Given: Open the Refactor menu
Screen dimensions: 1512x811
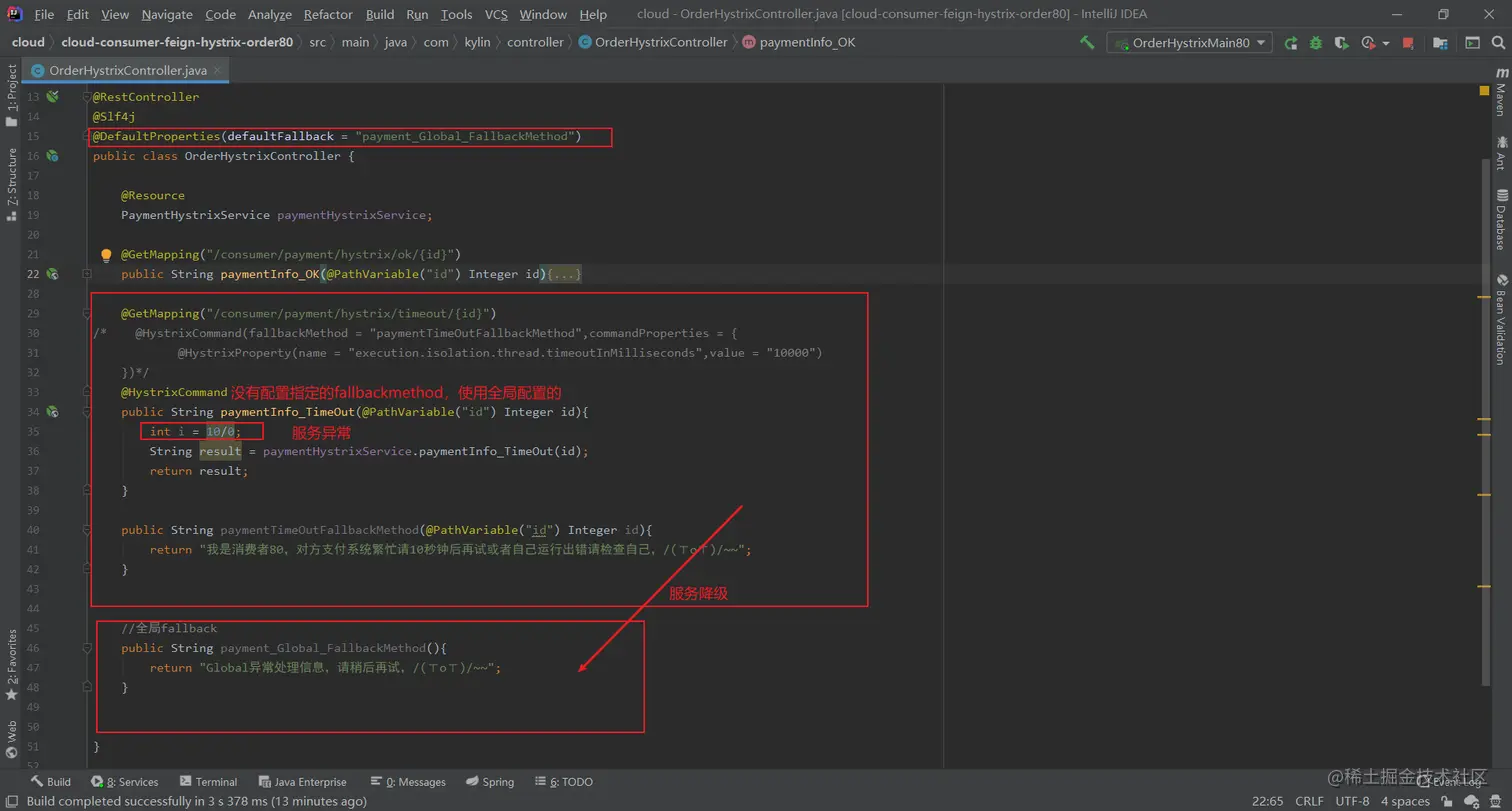Looking at the screenshot, I should coord(328,14).
